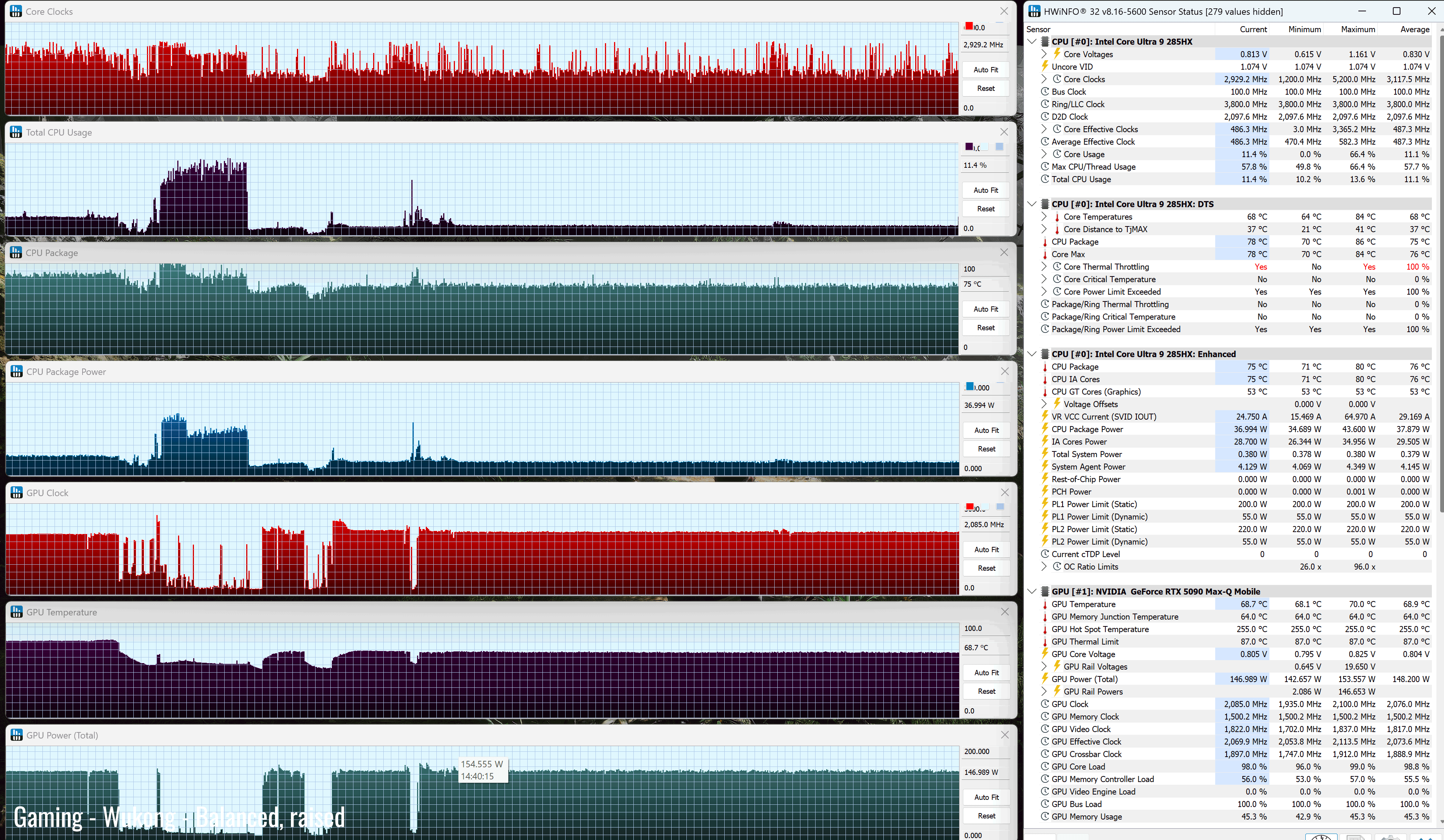This screenshot has height=840, width=1444.
Task: Click the 200.000 maximum field in GPU Power graph
Action: coord(986,751)
